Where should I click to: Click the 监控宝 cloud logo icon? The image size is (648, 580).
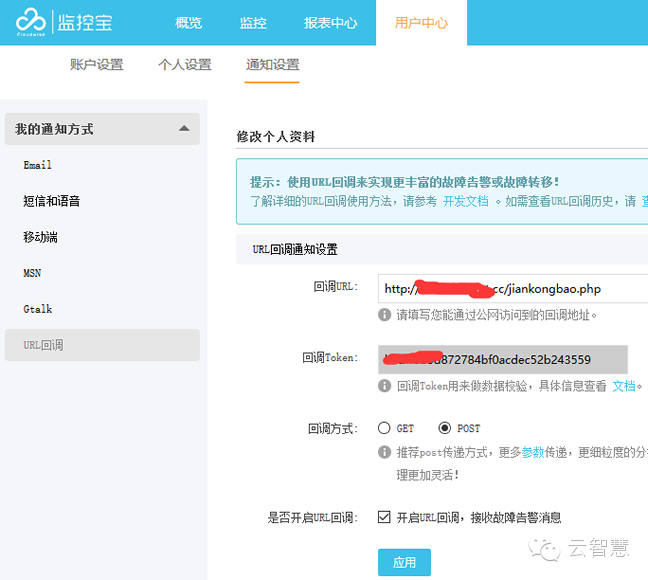tap(31, 21)
